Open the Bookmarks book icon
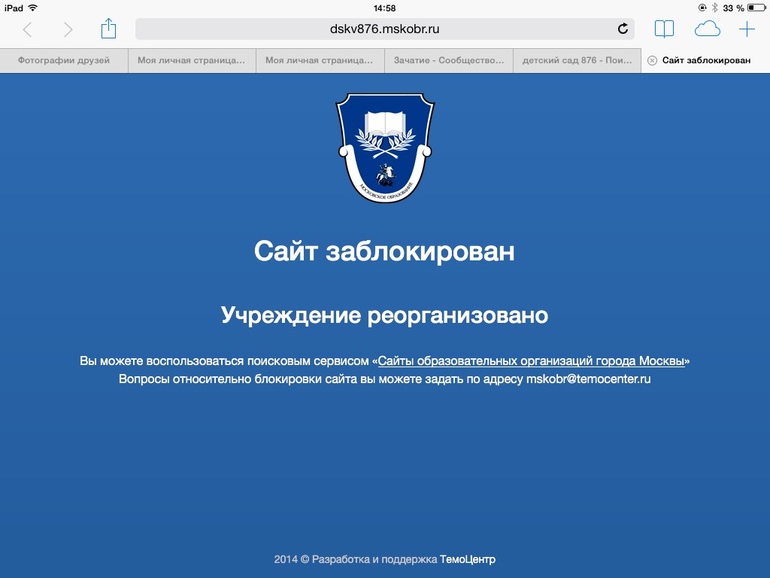The width and height of the screenshot is (770, 578). (x=664, y=29)
